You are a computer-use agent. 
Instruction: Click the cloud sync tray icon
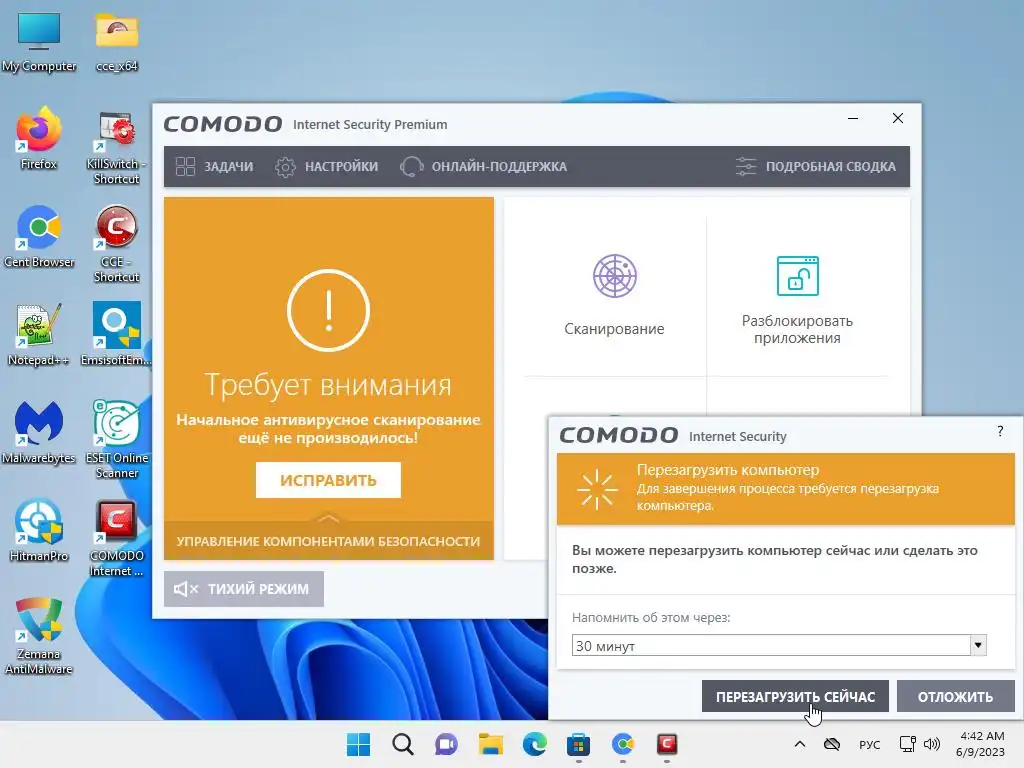(x=831, y=744)
